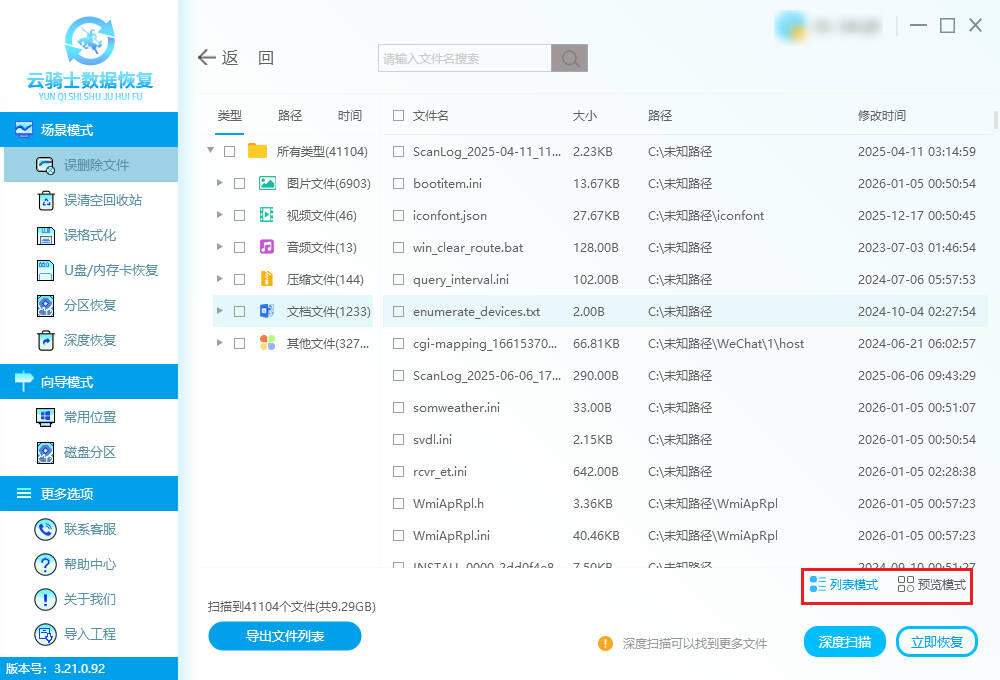
Task: Click the 导入工程 import icon
Action: [45, 634]
